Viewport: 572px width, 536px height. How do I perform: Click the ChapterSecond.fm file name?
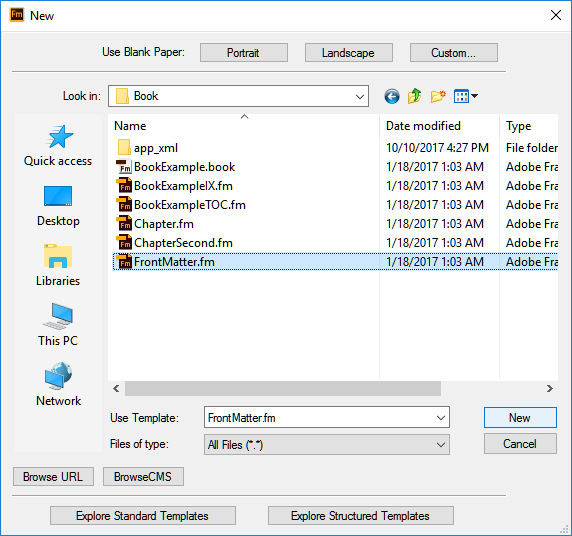183,243
